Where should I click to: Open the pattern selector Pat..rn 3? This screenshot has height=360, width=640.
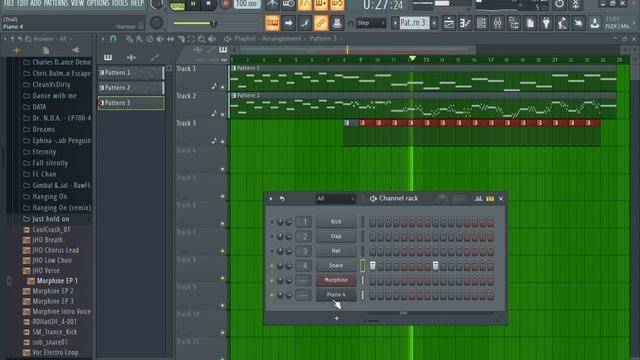tap(413, 23)
